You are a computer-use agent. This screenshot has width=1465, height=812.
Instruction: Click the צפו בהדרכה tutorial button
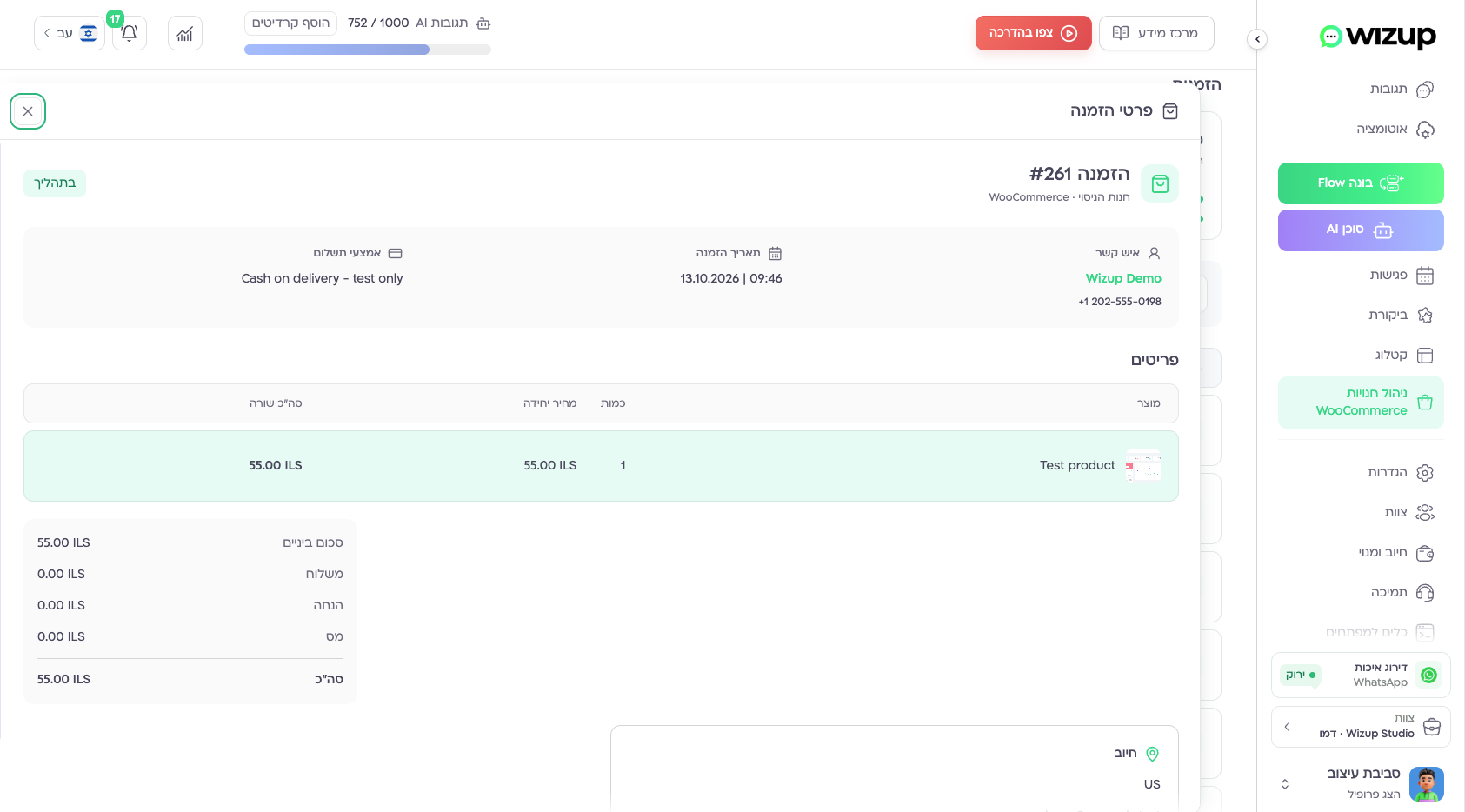tap(1033, 33)
